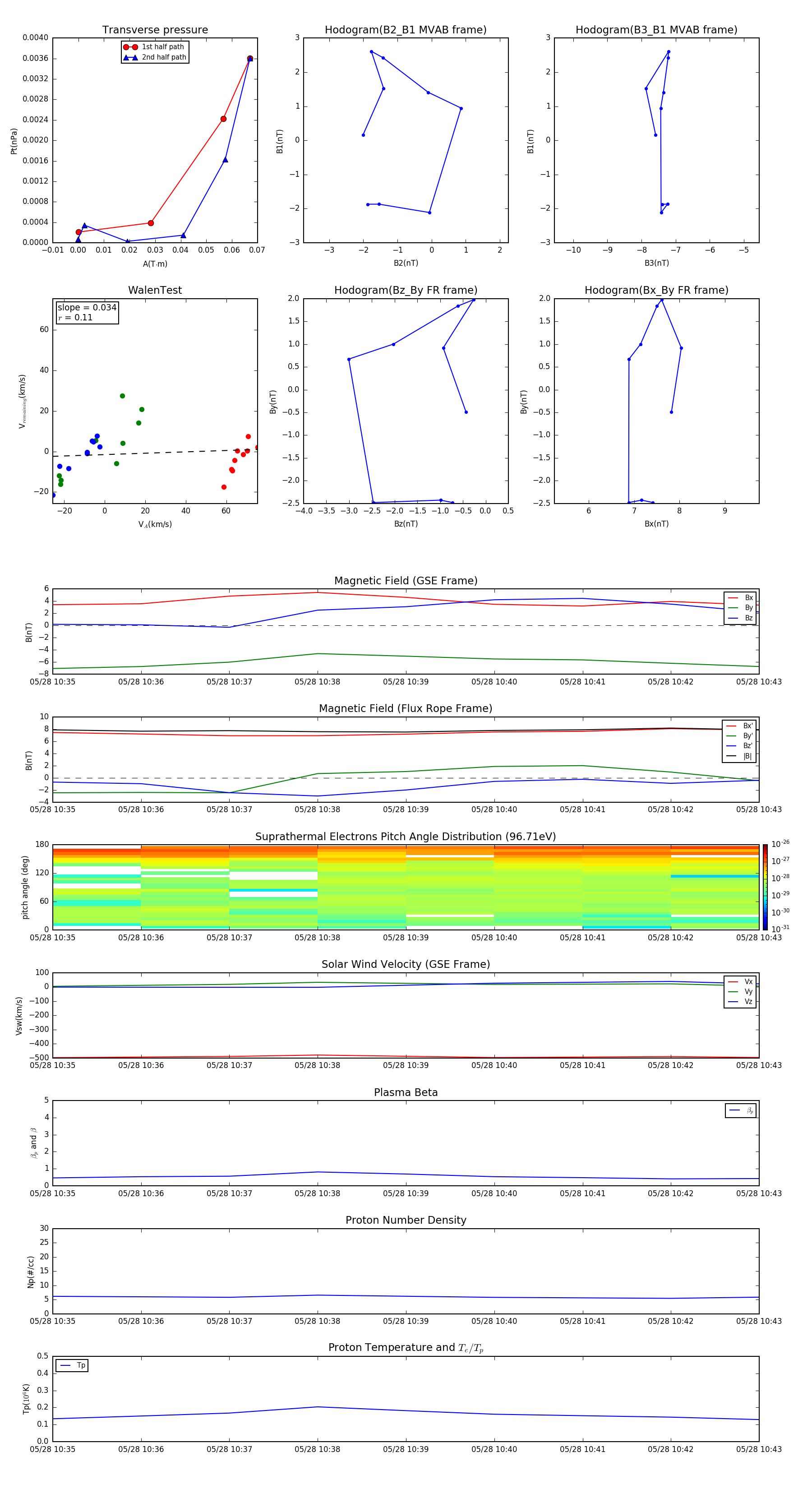
Task: Click the 'Plasma Beta' plot title
Action: pyautogui.click(x=406, y=1092)
